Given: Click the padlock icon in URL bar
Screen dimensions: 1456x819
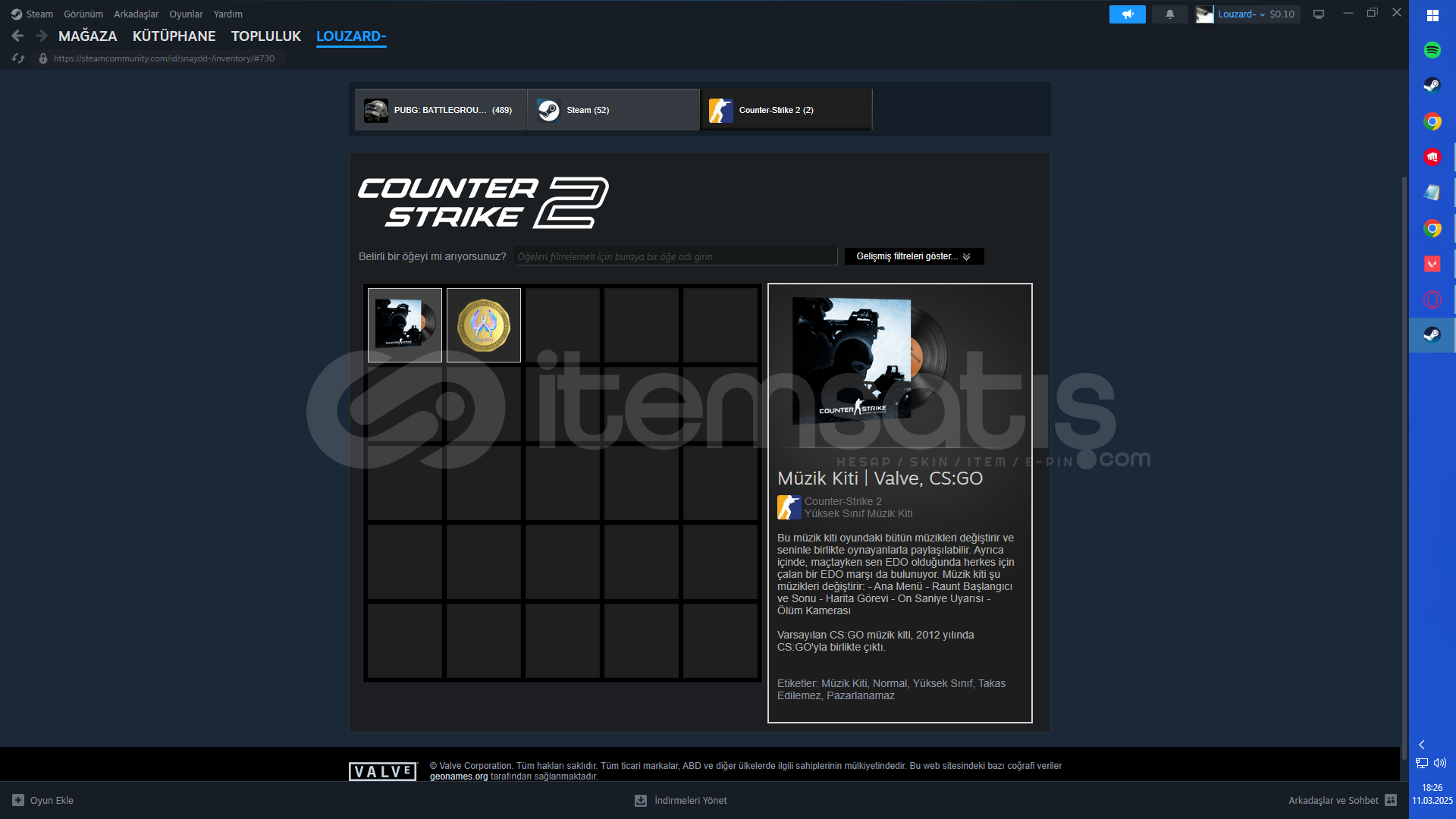Looking at the screenshot, I should coord(43,58).
